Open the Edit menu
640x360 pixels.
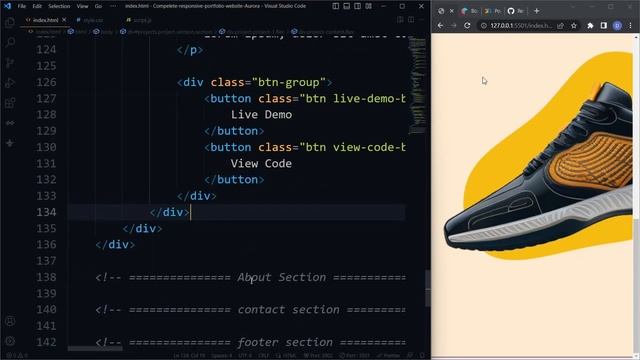click(x=37, y=6)
